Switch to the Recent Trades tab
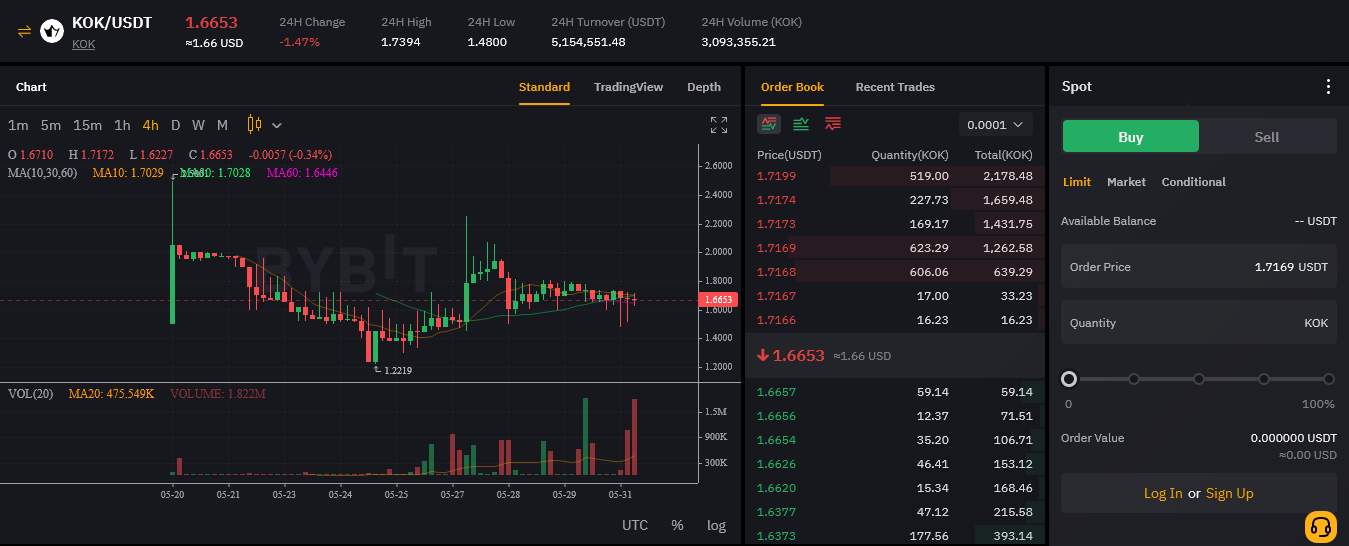Image resolution: width=1349 pixels, height=546 pixels. (x=895, y=87)
